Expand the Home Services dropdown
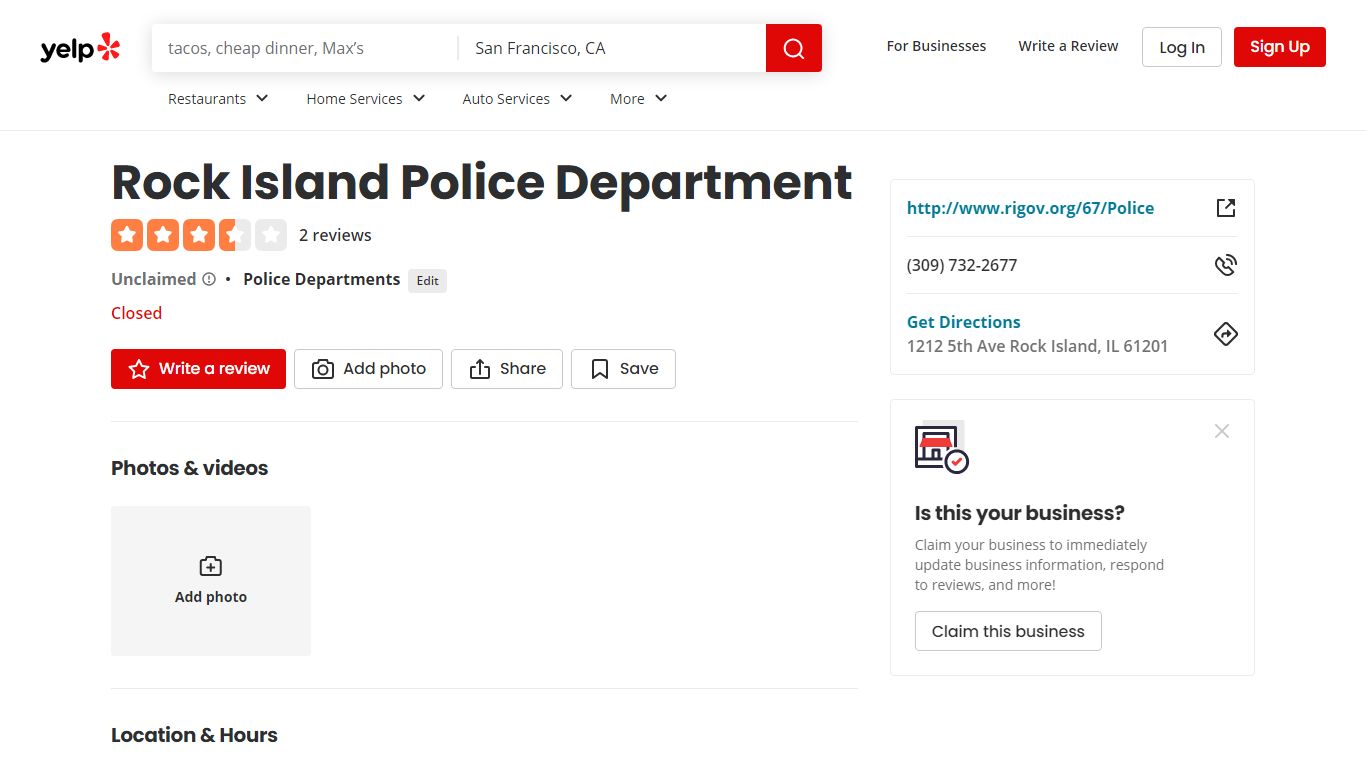The height and width of the screenshot is (768, 1366). 366,99
